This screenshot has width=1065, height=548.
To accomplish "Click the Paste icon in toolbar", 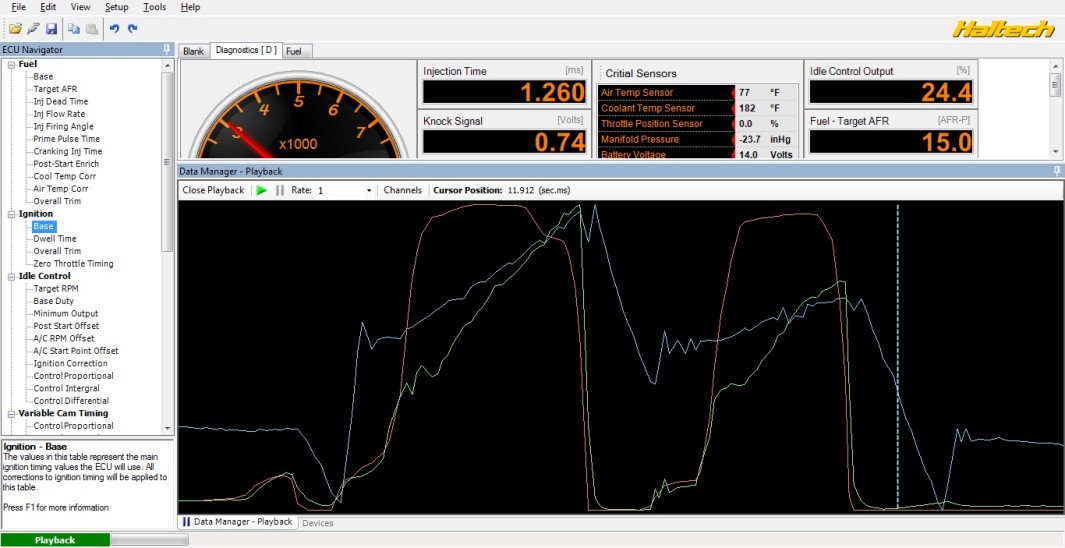I will point(93,29).
